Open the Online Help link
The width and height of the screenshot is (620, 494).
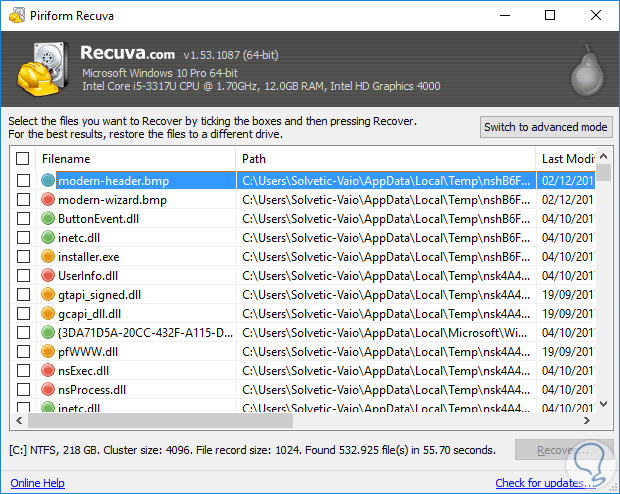click(x=38, y=484)
